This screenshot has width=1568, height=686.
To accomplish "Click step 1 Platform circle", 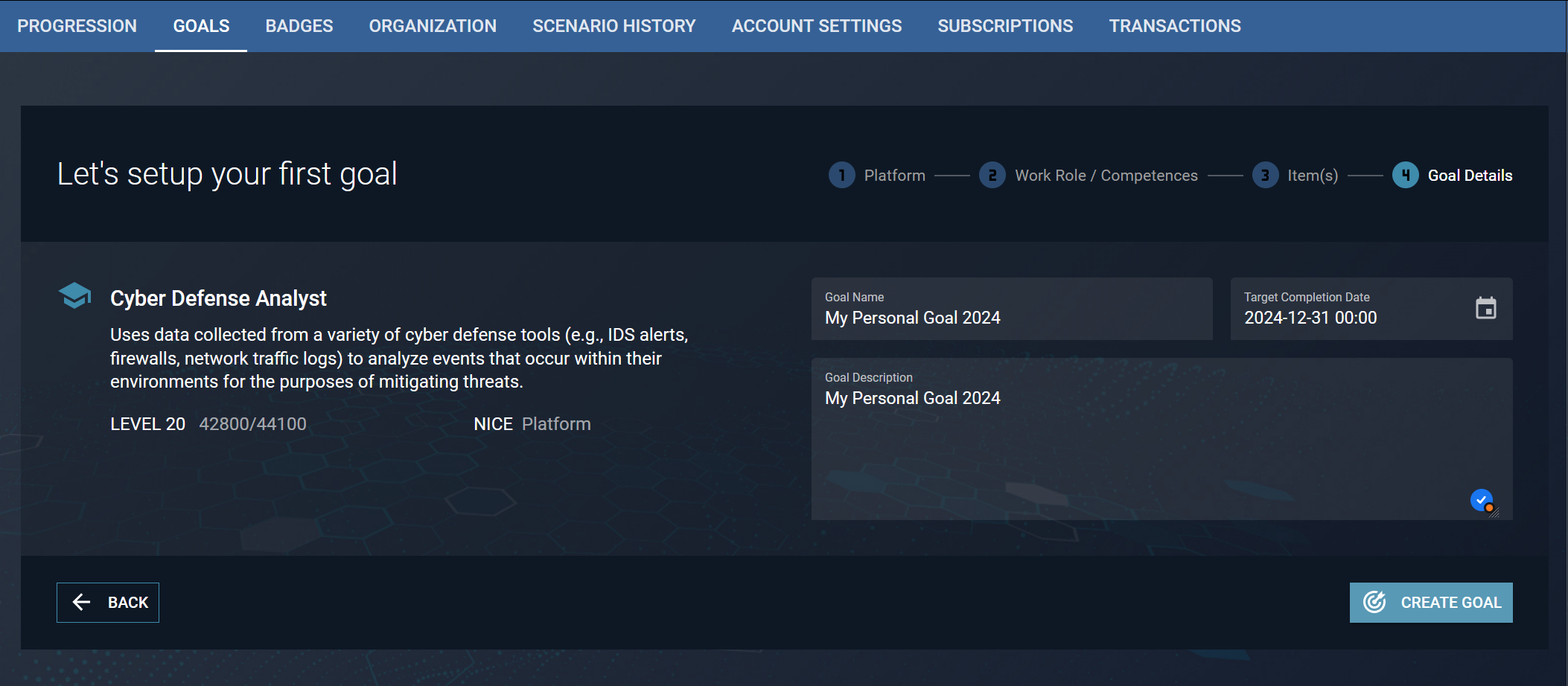I will pyautogui.click(x=841, y=176).
